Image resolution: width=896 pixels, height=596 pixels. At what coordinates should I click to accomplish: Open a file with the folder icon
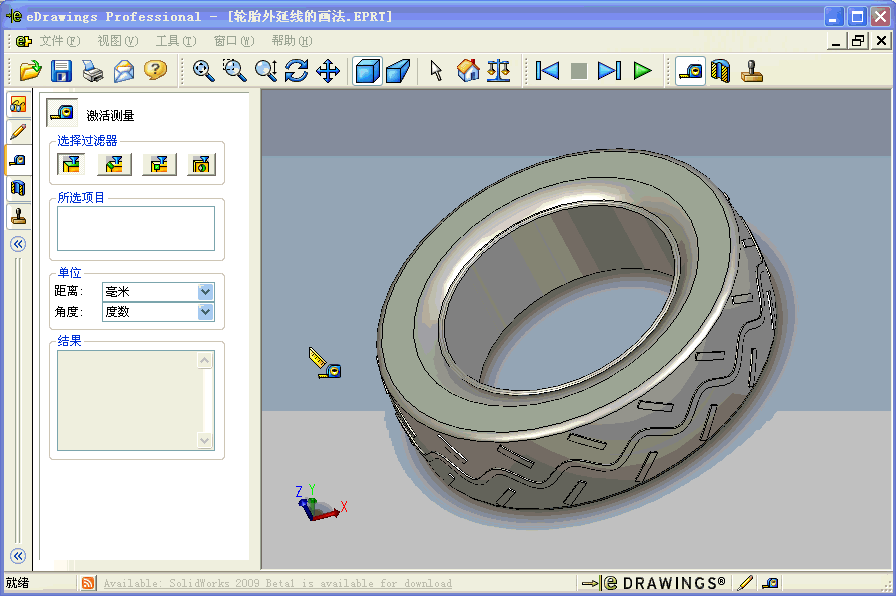tap(30, 71)
